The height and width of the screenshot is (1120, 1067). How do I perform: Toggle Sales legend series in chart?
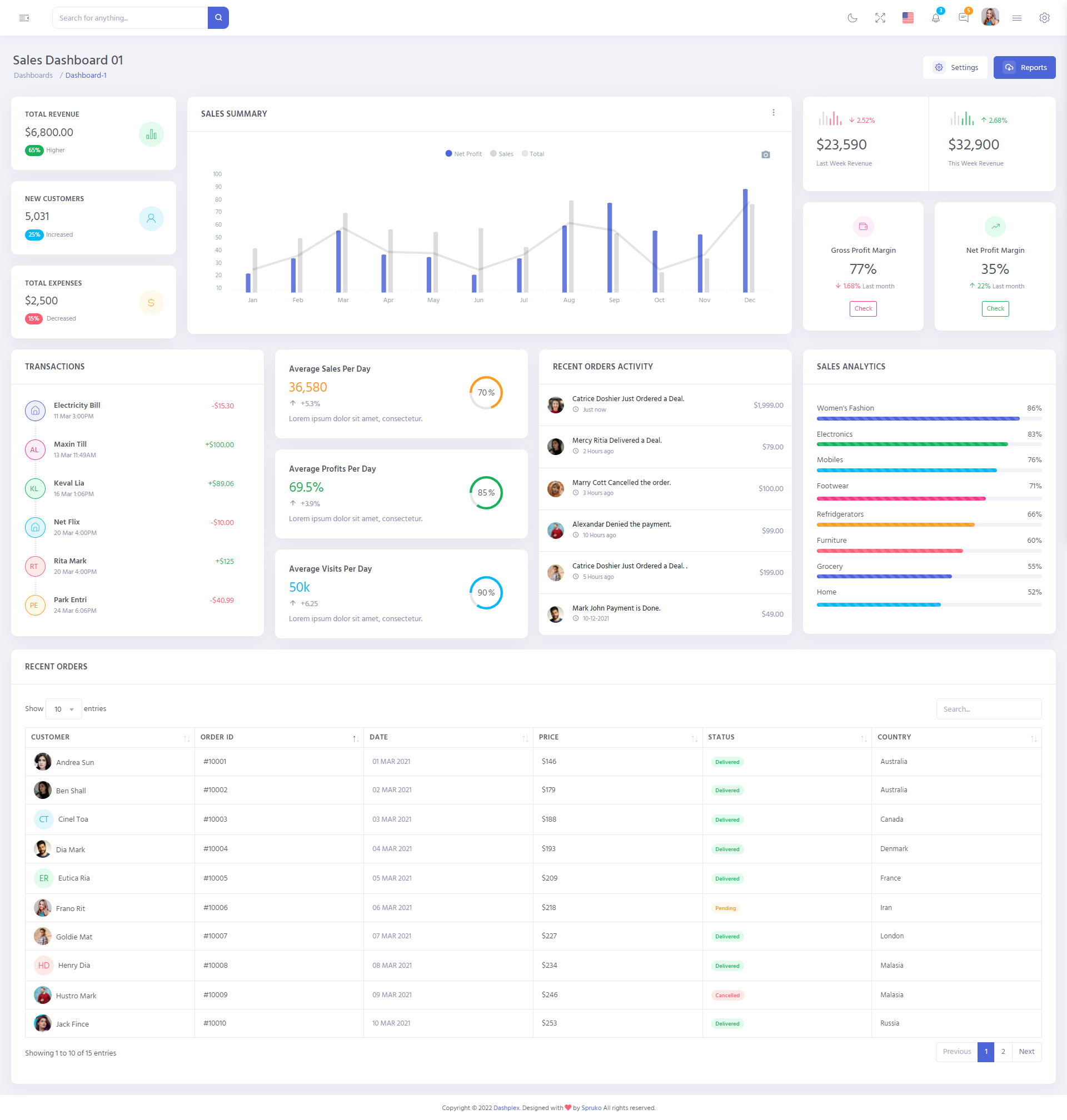click(502, 154)
